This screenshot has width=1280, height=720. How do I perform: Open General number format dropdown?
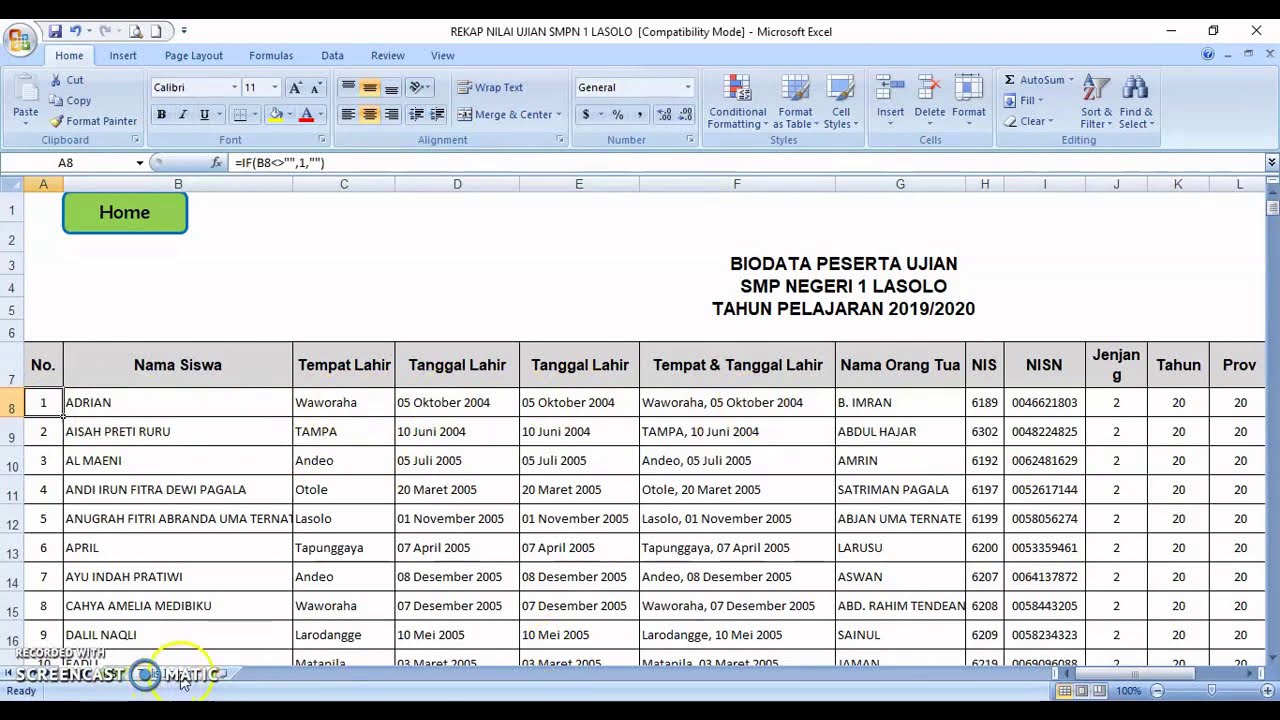point(688,88)
